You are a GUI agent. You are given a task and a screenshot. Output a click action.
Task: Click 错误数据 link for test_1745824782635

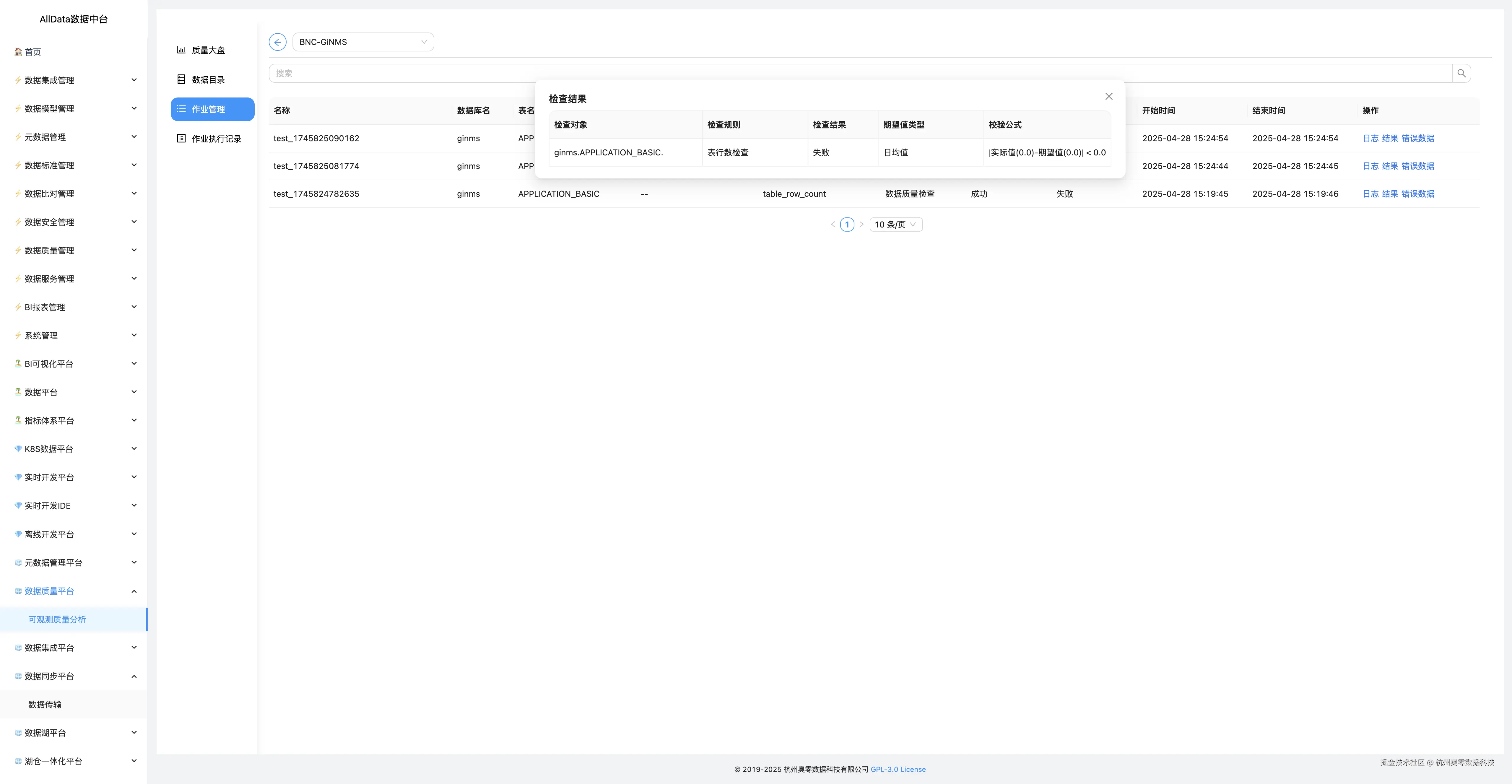coord(1417,194)
